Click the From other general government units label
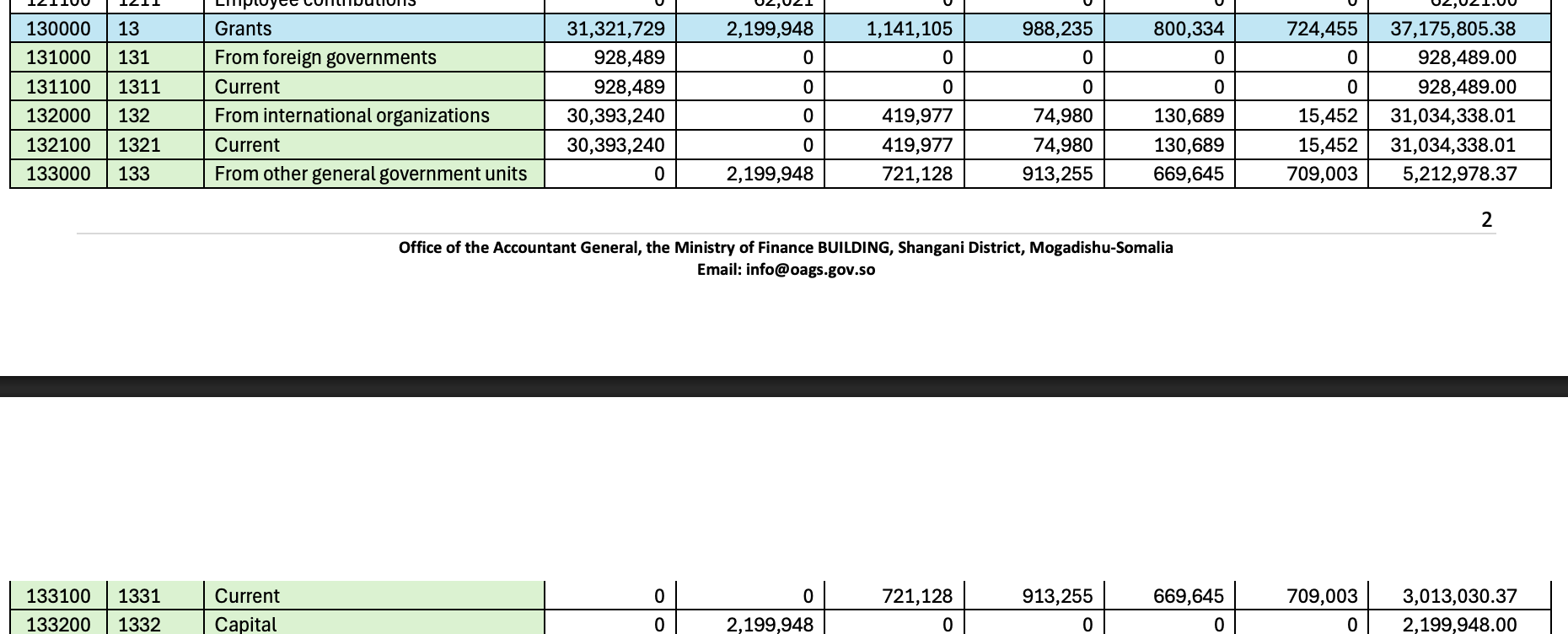This screenshot has height=634, width=1568. [370, 174]
